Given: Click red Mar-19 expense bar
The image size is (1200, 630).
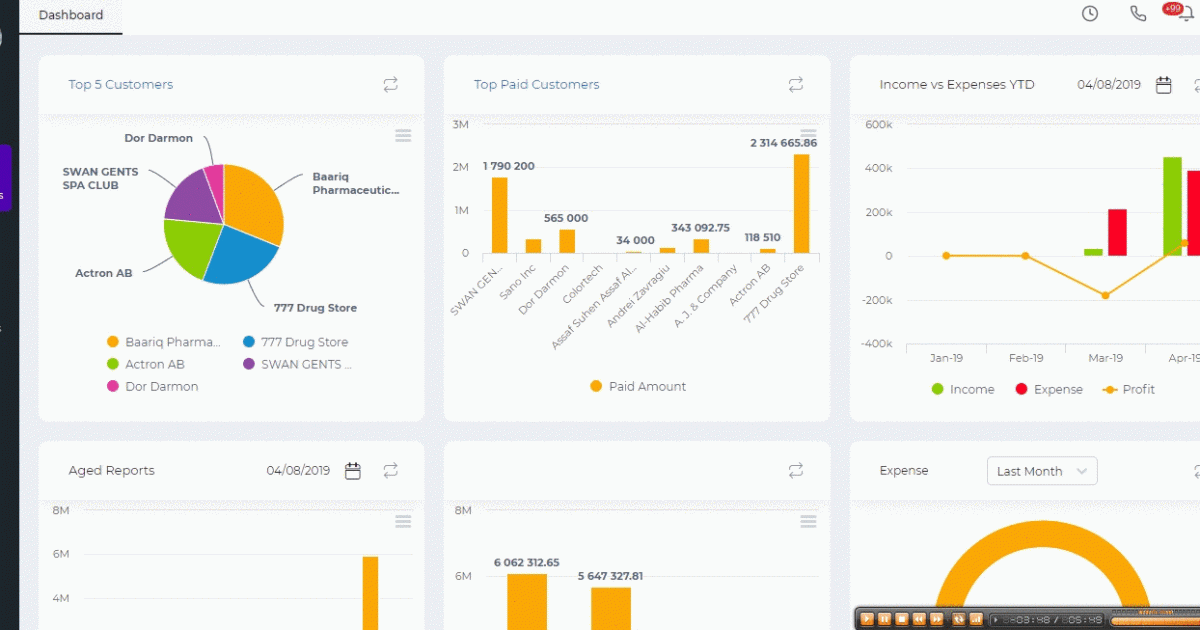Looking at the screenshot, I should pos(1117,232).
